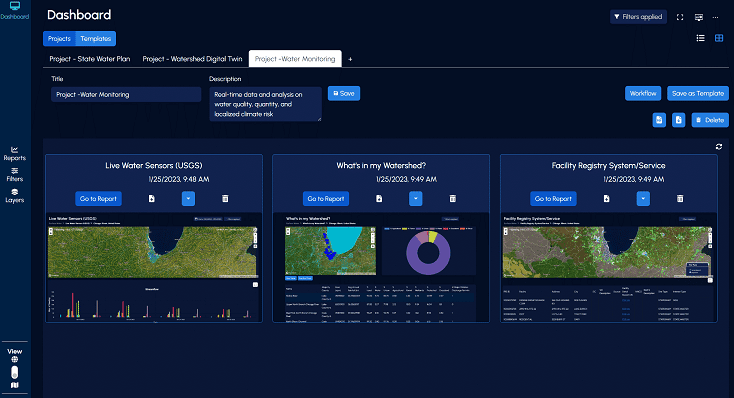Image resolution: width=734 pixels, height=398 pixels.
Task: Open Project - State Water Plan tab
Action: coord(90,59)
